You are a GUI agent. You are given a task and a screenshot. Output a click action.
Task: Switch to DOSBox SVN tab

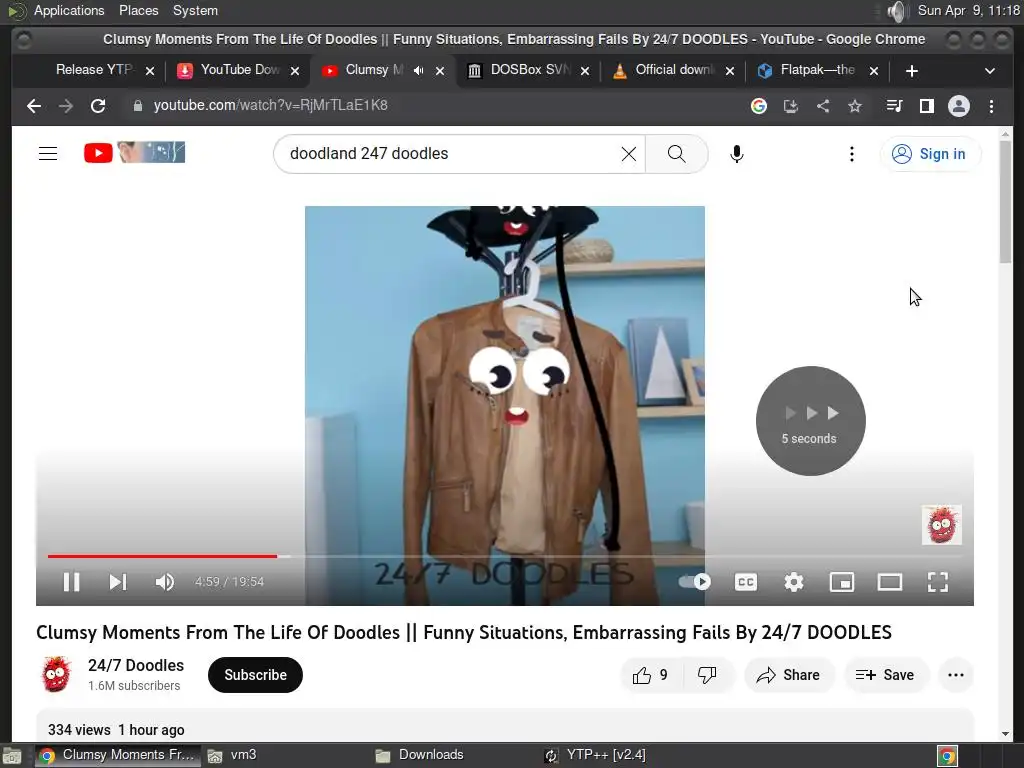pos(529,70)
